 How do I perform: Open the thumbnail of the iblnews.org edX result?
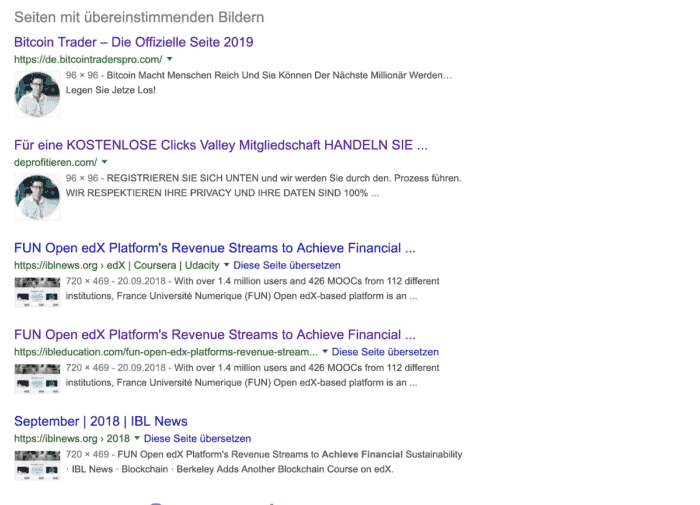coord(37,292)
